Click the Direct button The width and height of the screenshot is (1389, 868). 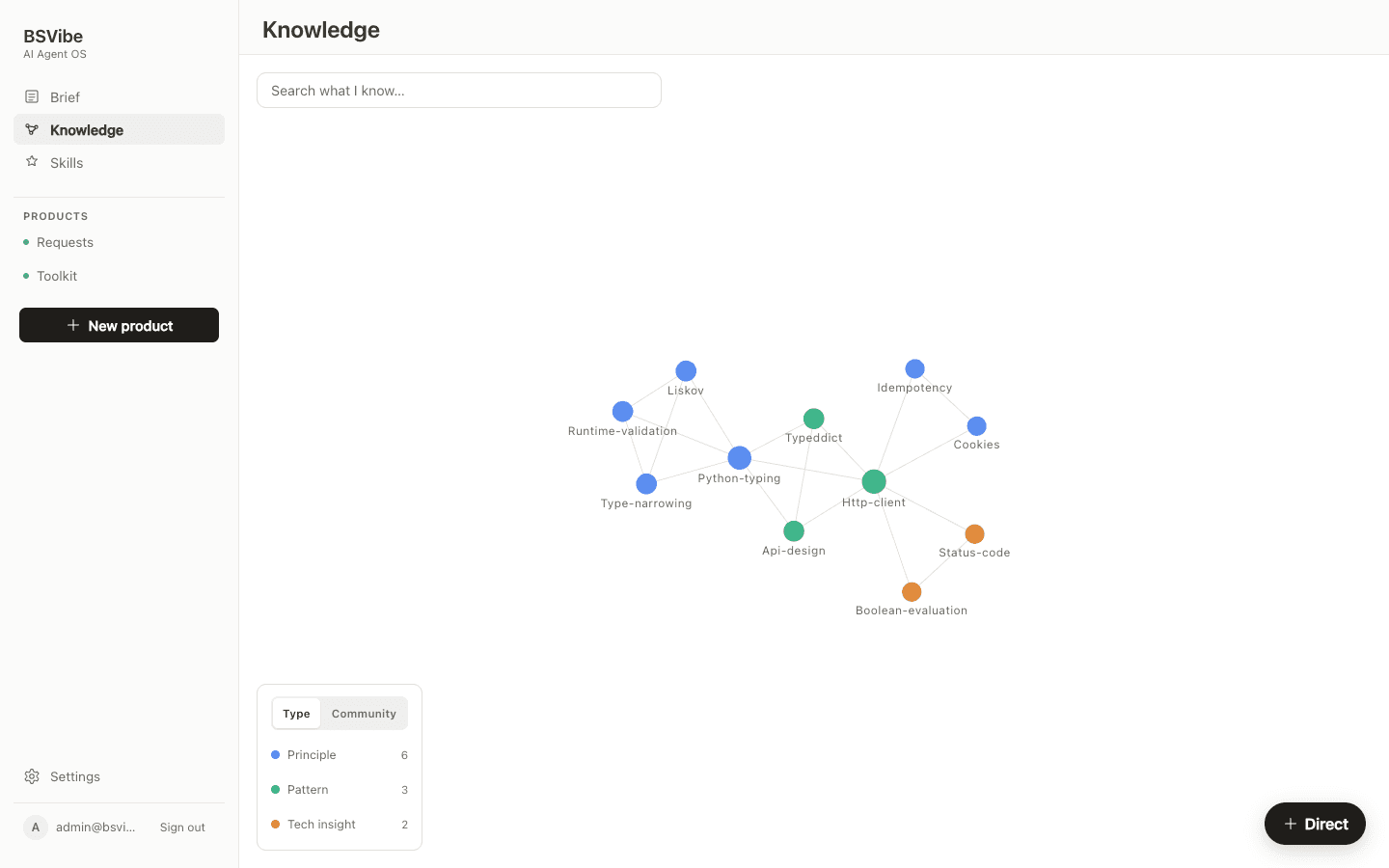(x=1315, y=824)
